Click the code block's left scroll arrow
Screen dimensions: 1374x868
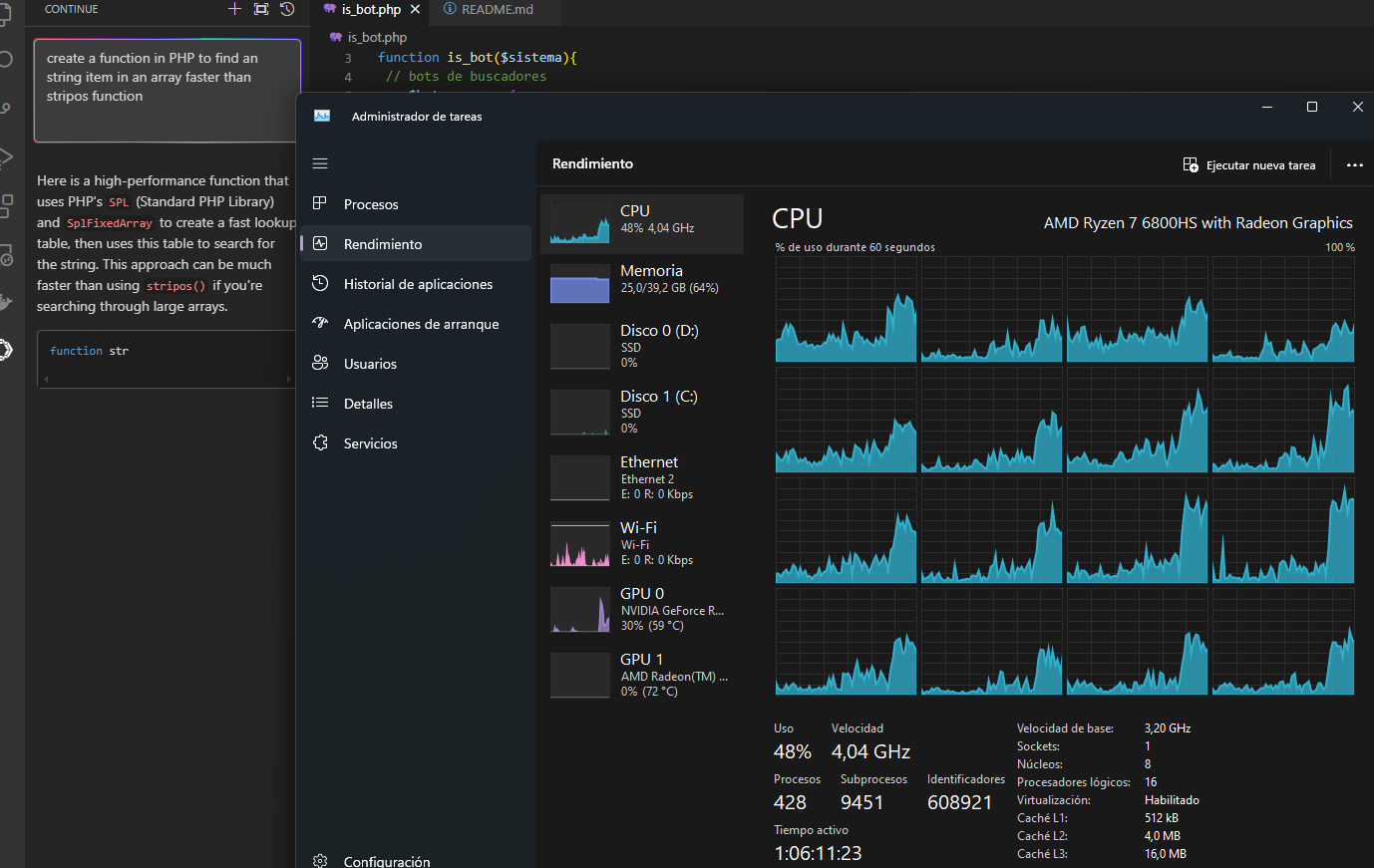click(x=45, y=380)
